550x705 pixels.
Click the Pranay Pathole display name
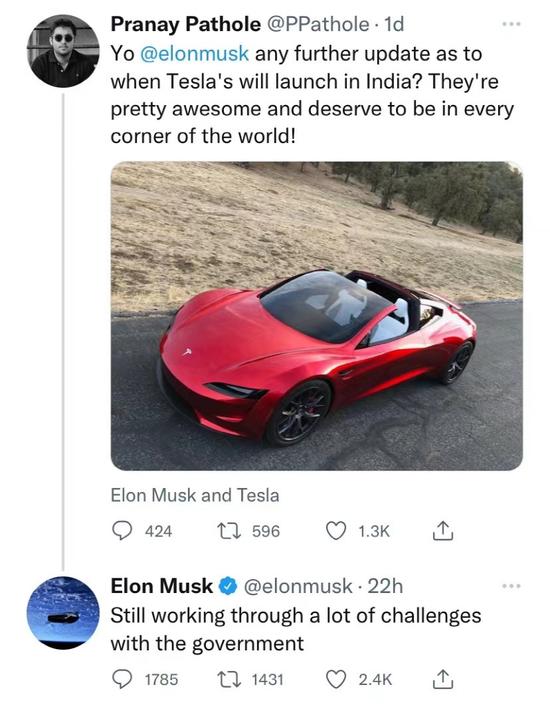186,24
